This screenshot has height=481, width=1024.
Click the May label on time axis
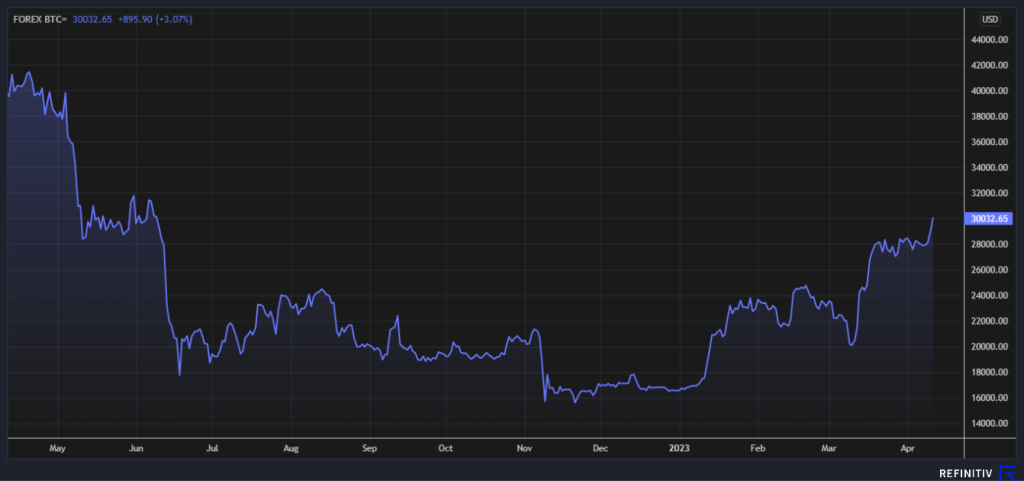tap(58, 449)
